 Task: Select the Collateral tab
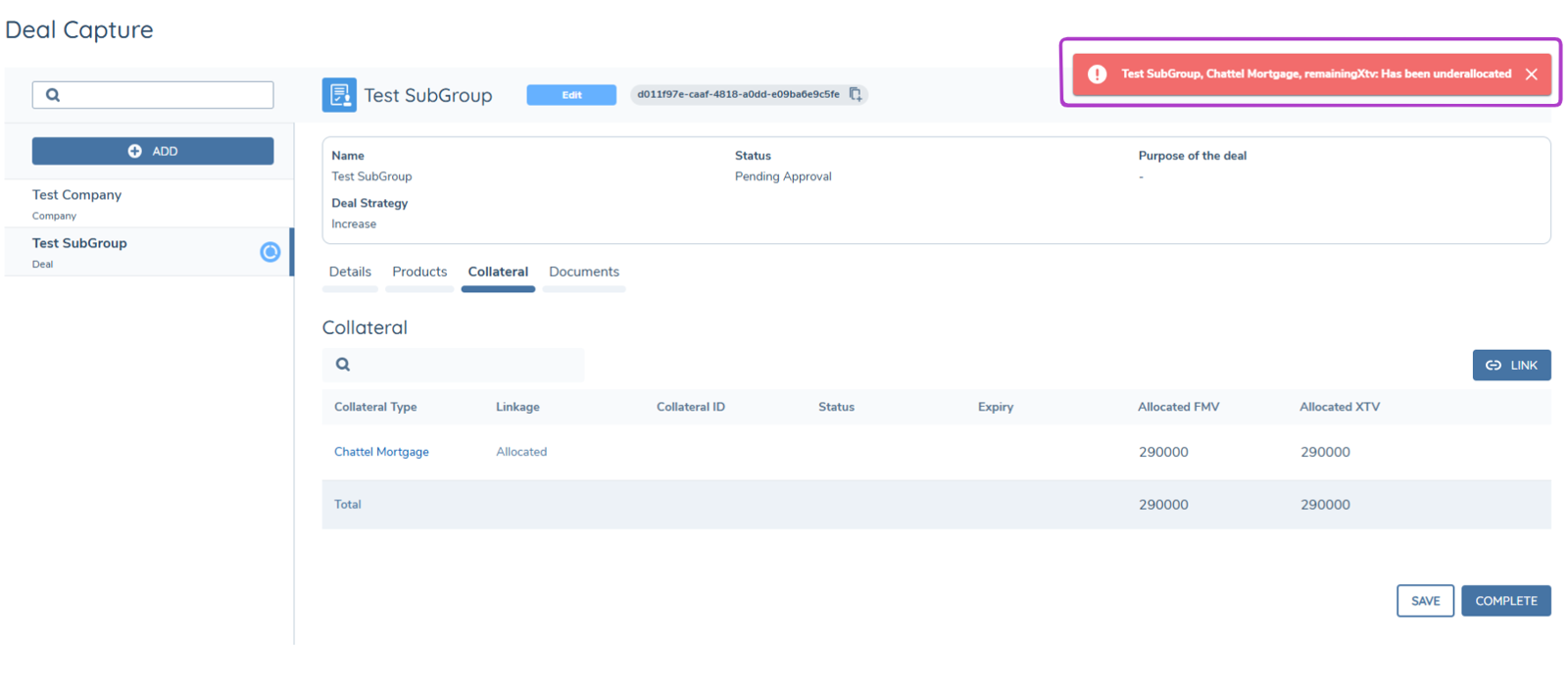point(498,273)
